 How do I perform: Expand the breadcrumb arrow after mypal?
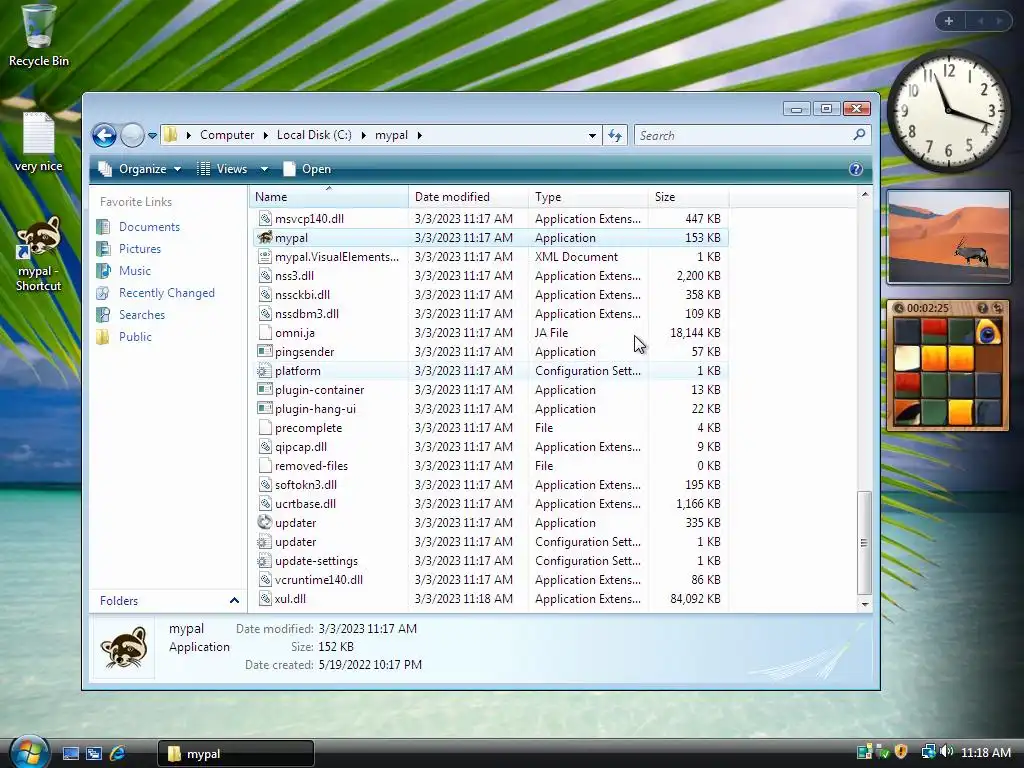coord(419,135)
